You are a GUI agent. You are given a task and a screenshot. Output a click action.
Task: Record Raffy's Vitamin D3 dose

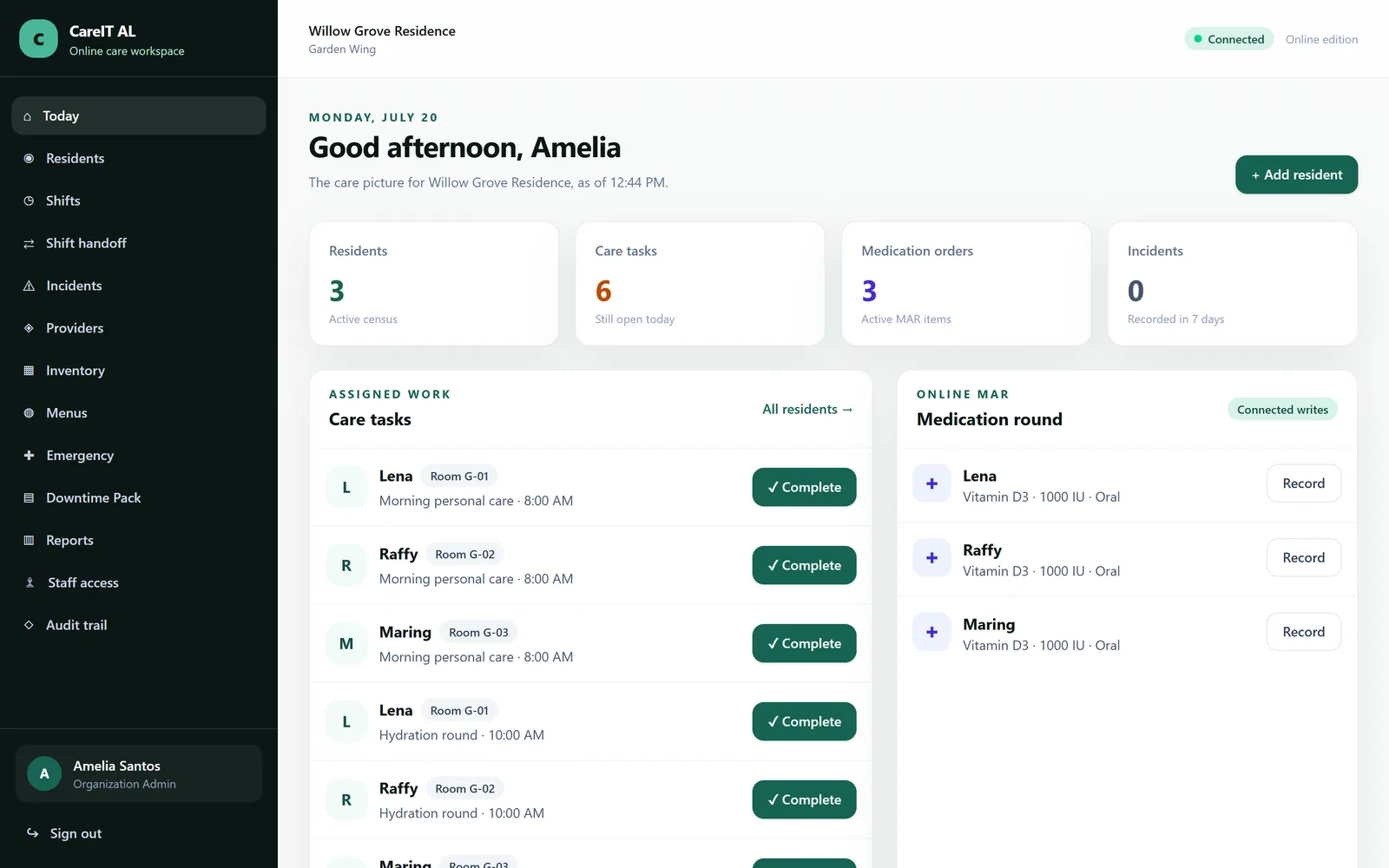1303,558
